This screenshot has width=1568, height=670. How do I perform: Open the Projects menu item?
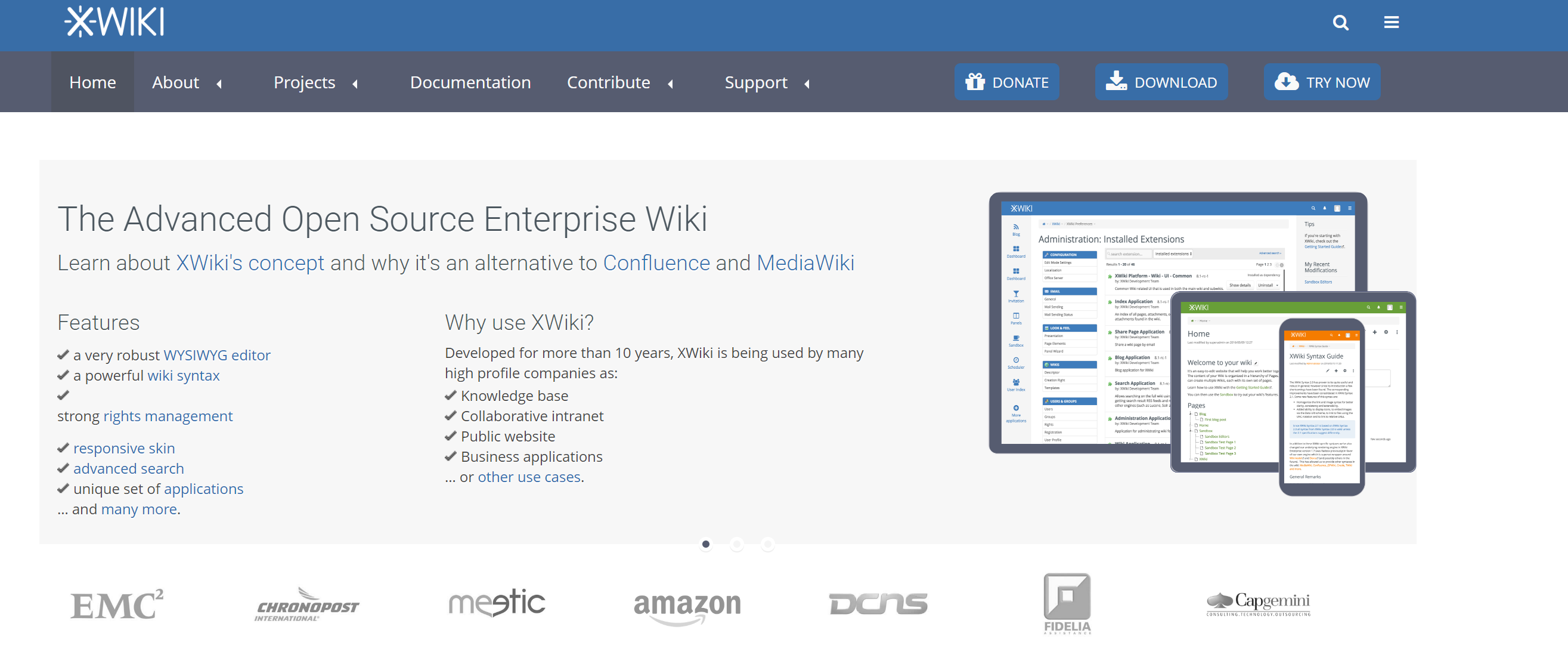point(304,82)
